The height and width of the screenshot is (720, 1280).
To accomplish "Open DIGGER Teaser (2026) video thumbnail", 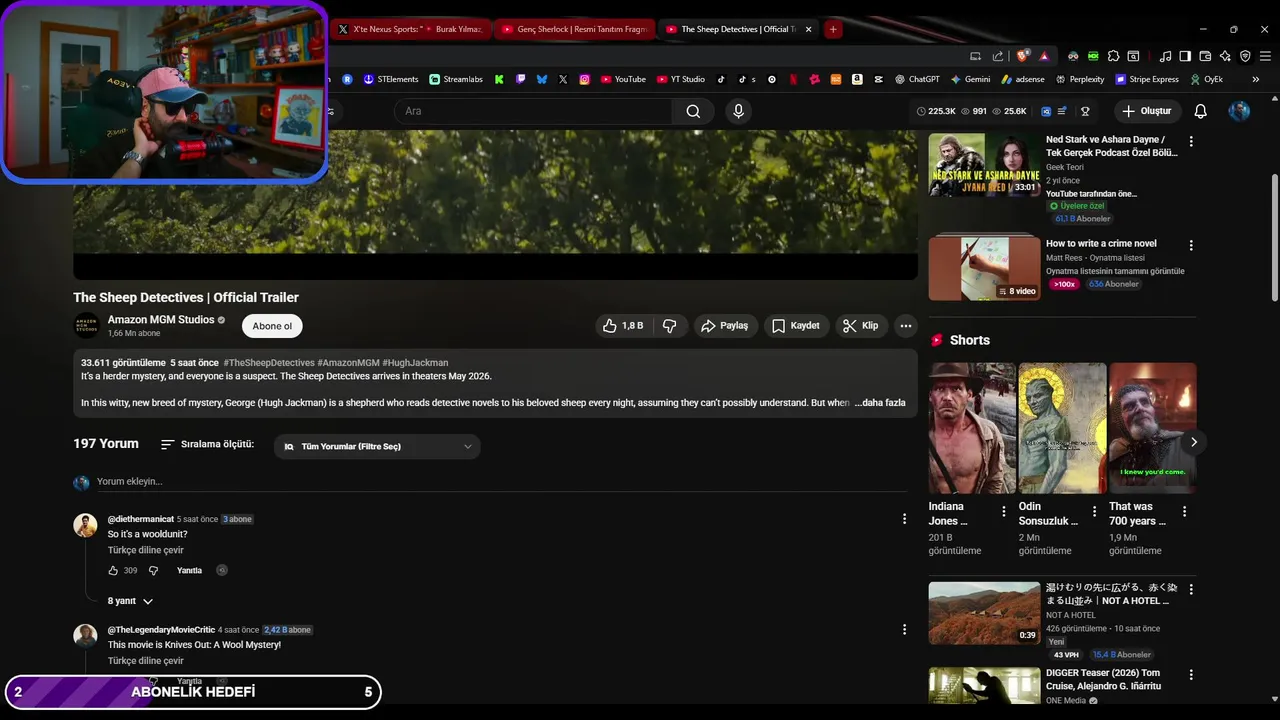I will click(984, 686).
